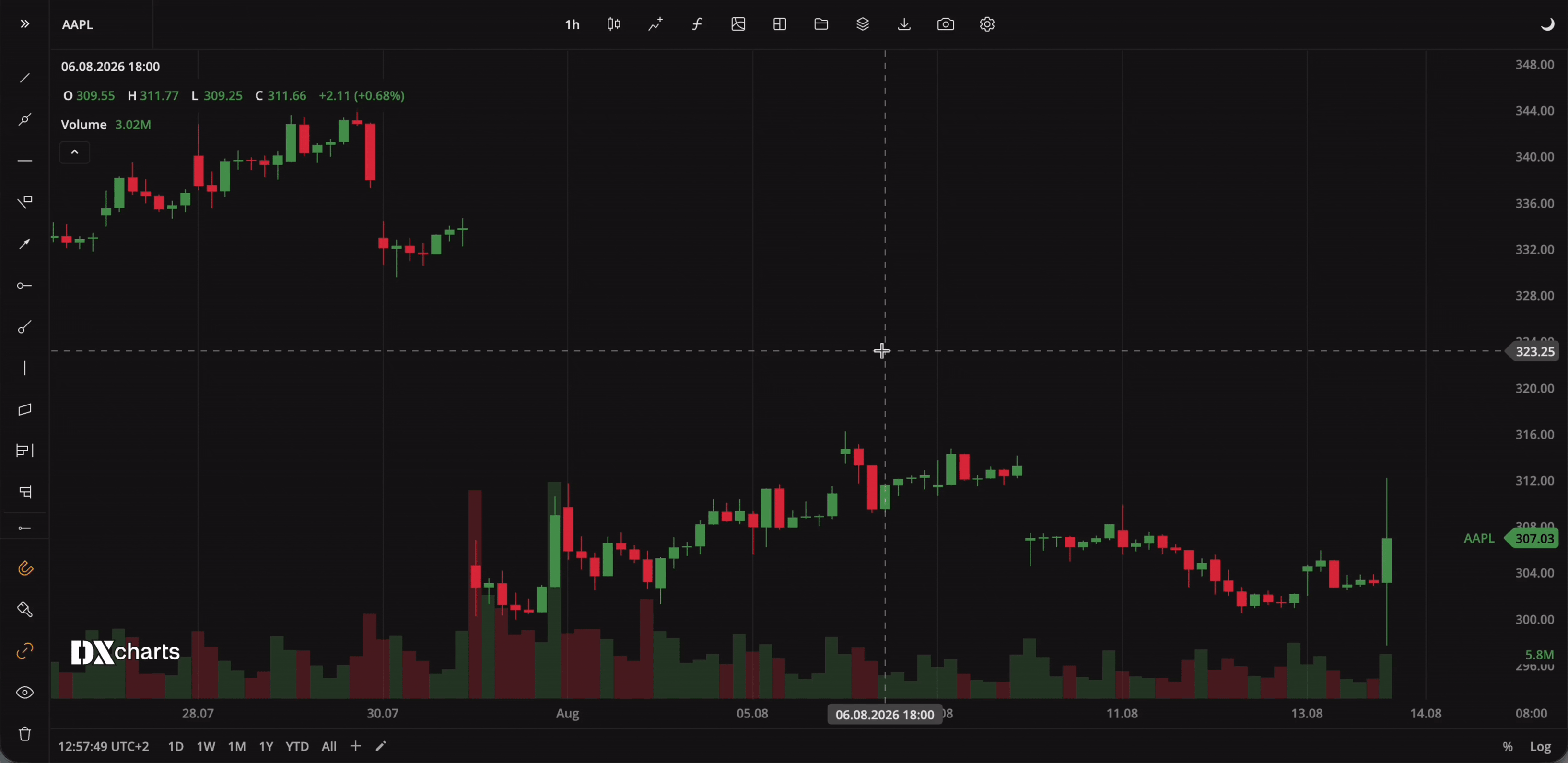Image resolution: width=1568 pixels, height=763 pixels.
Task: Open the multichart layout grid icon
Action: [780, 24]
